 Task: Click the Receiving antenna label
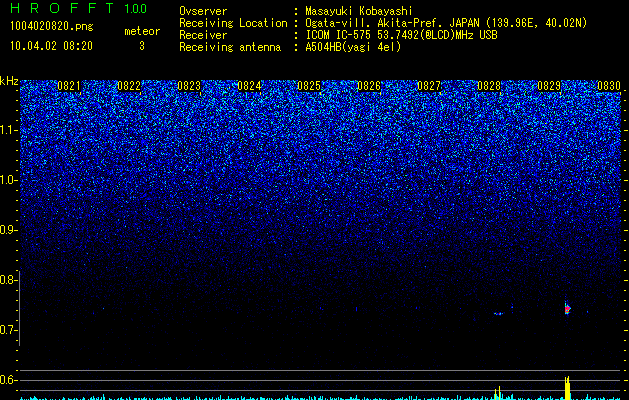click(x=230, y=47)
